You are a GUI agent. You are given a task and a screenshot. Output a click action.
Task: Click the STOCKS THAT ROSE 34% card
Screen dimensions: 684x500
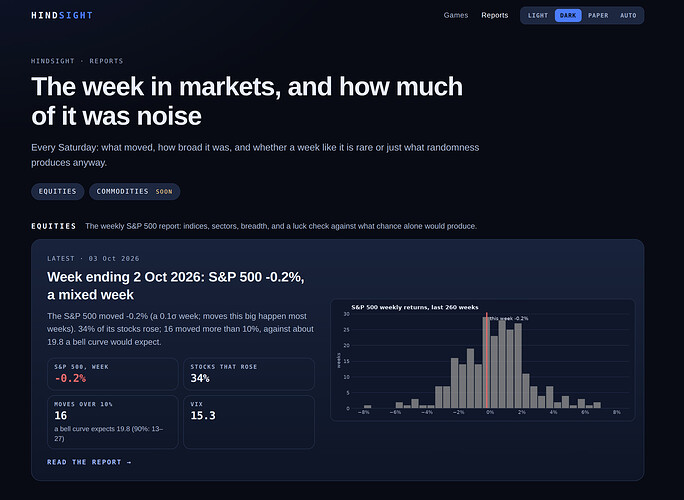pyautogui.click(x=249, y=374)
